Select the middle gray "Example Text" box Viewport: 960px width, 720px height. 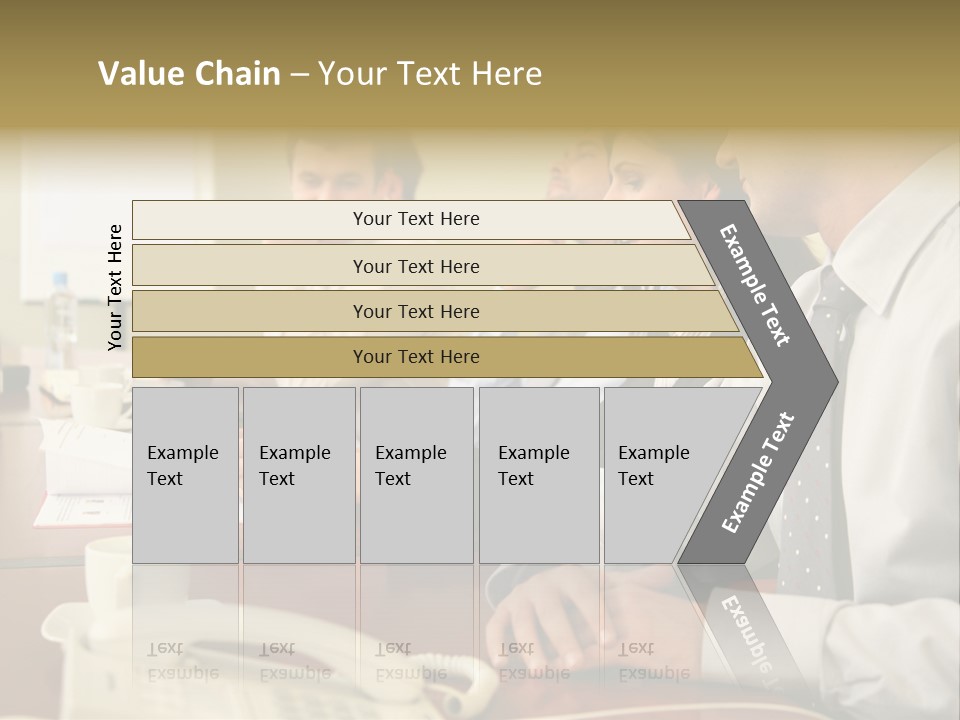tap(416, 475)
